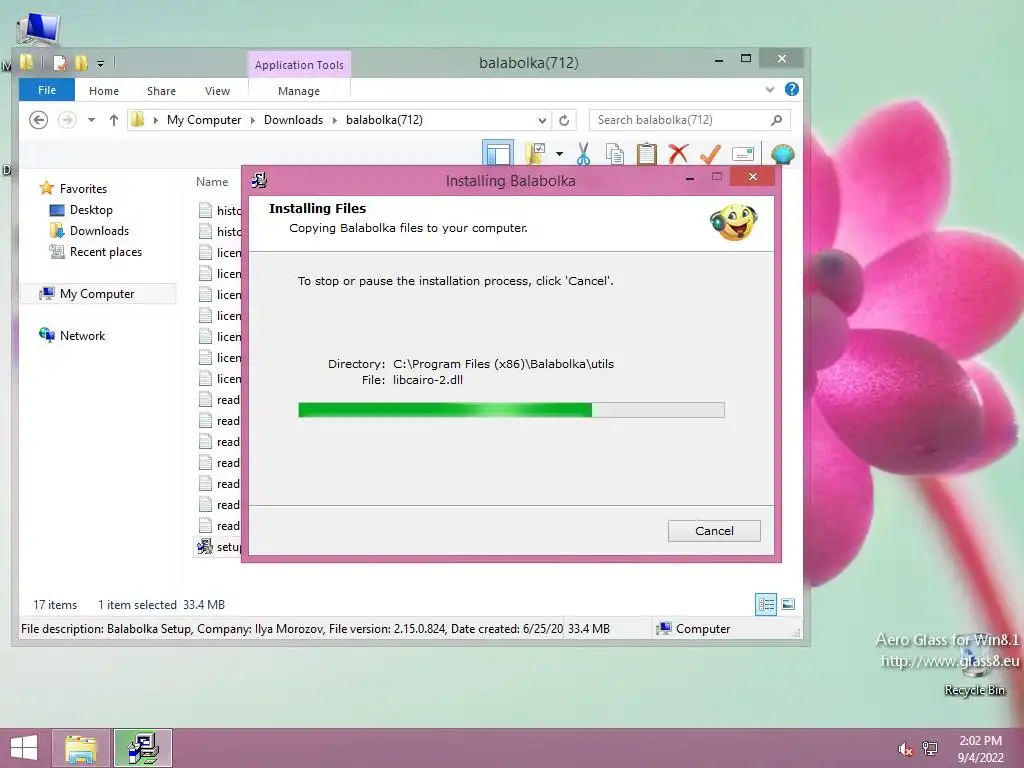This screenshot has height=768, width=1024.
Task: Cancel the Balabolka installation
Action: click(x=714, y=531)
